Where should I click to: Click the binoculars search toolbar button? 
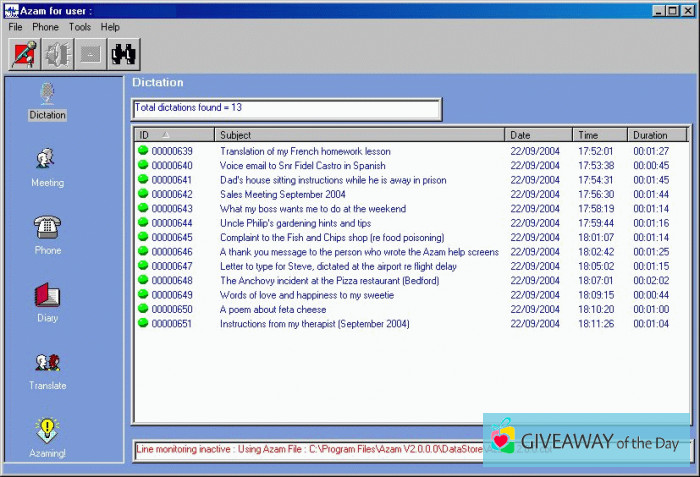tap(123, 54)
